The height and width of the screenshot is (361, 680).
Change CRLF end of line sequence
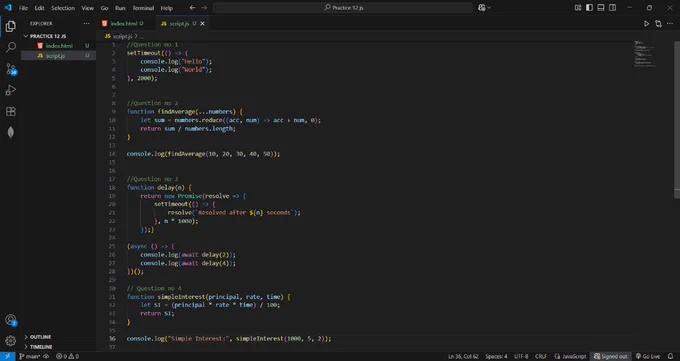point(541,356)
